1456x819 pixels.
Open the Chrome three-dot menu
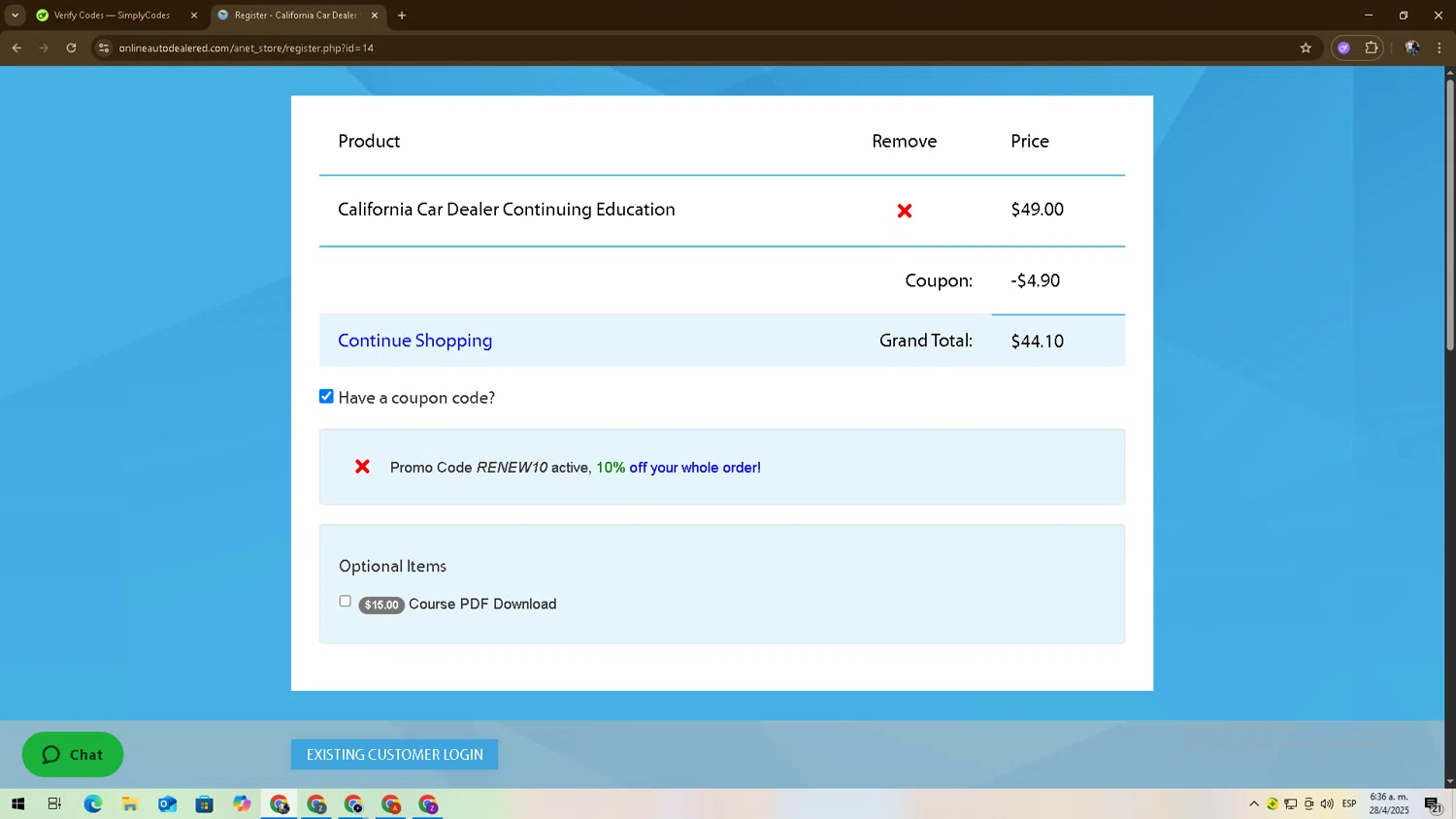tap(1439, 48)
